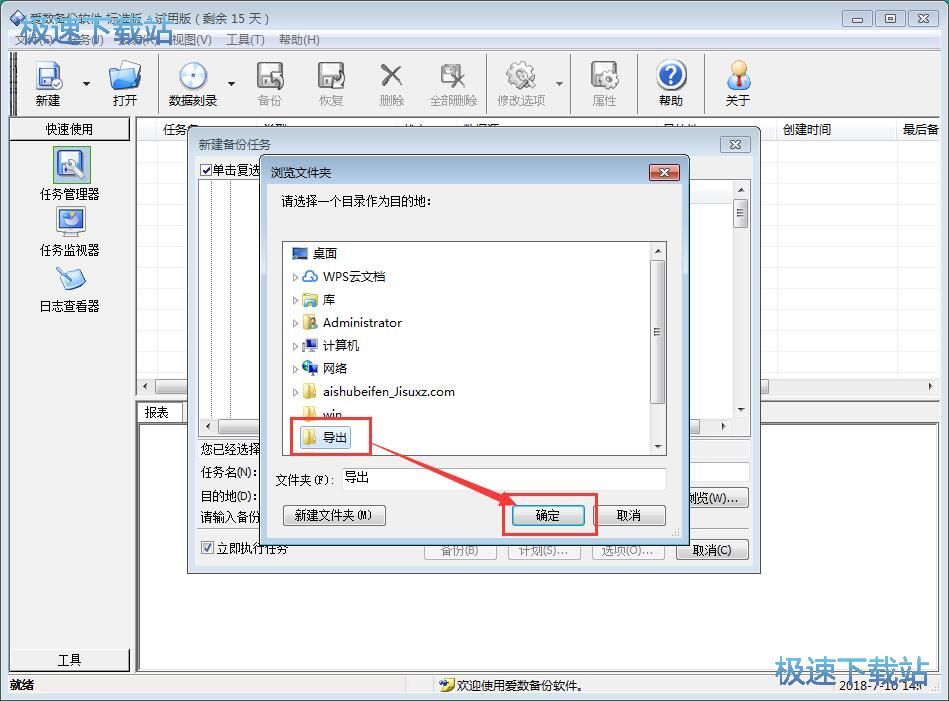Expand the 计算机 tree node

click(x=295, y=346)
